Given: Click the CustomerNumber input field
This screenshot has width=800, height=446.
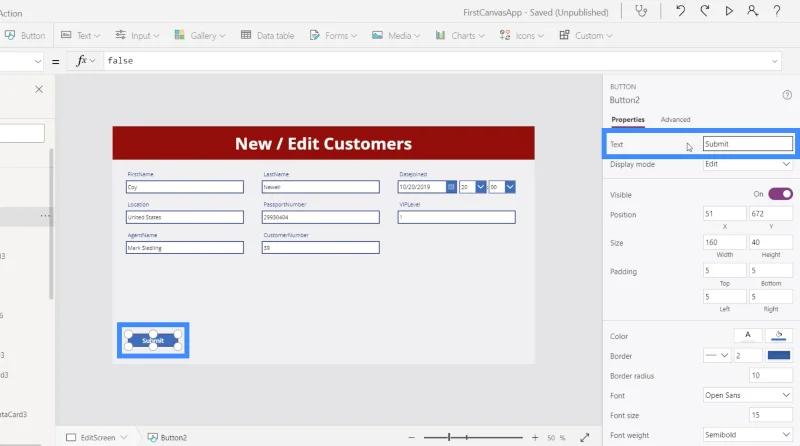Looking at the screenshot, I should (x=320, y=247).
